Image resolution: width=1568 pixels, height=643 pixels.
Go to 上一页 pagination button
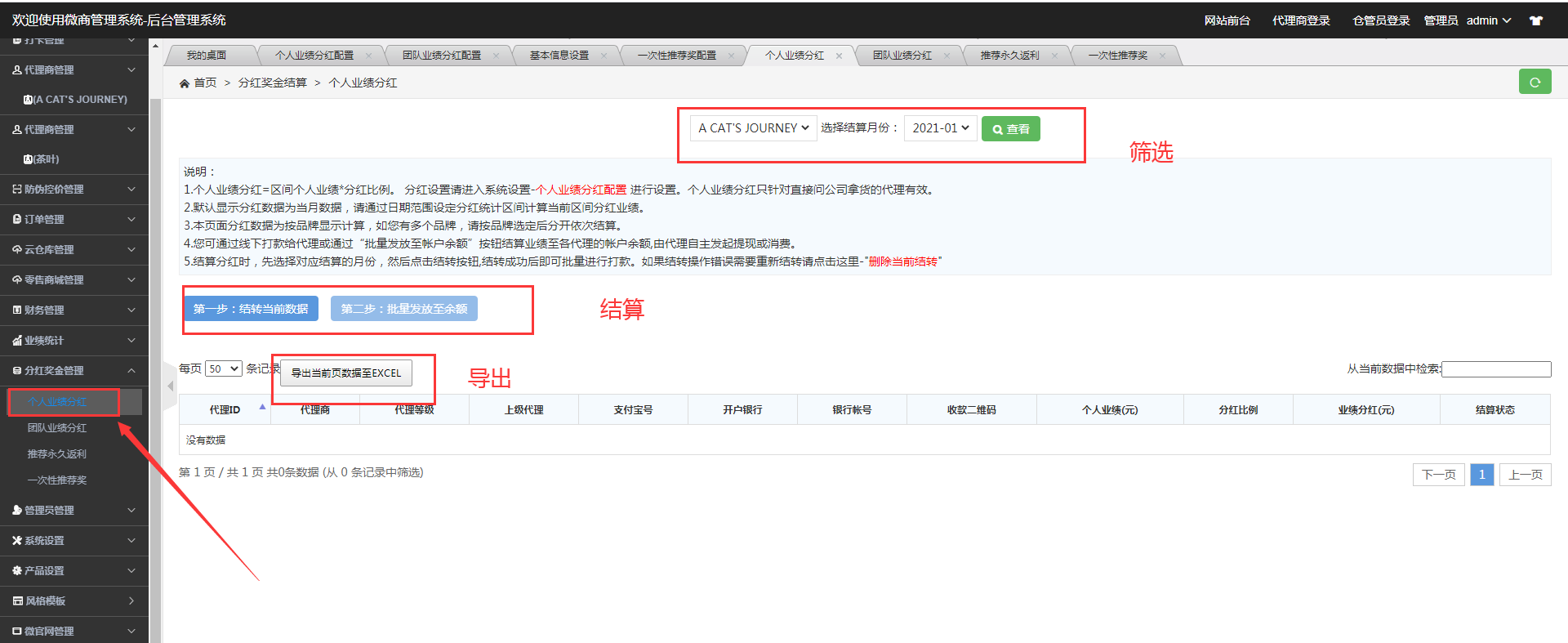[1526, 475]
